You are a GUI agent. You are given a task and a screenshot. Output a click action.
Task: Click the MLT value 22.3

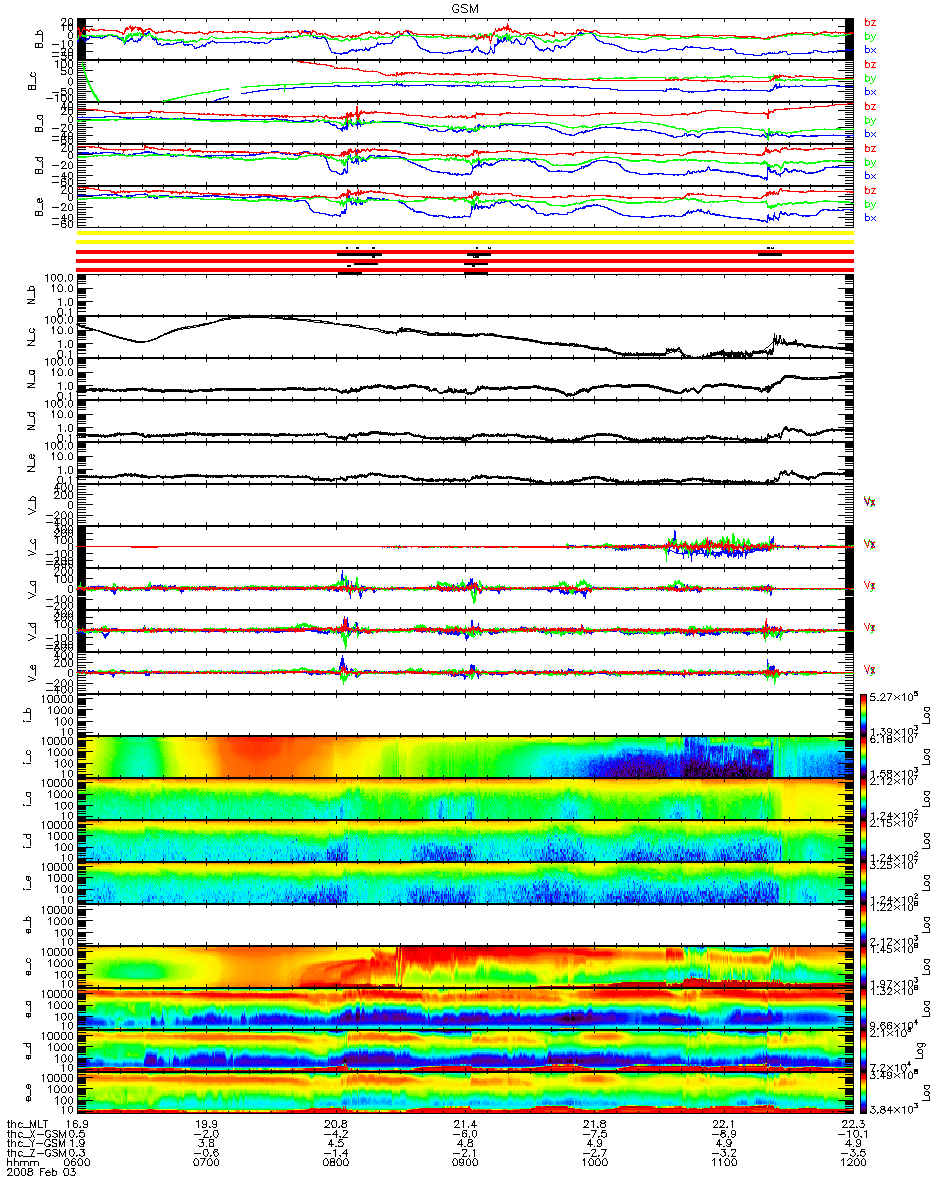(852, 1122)
